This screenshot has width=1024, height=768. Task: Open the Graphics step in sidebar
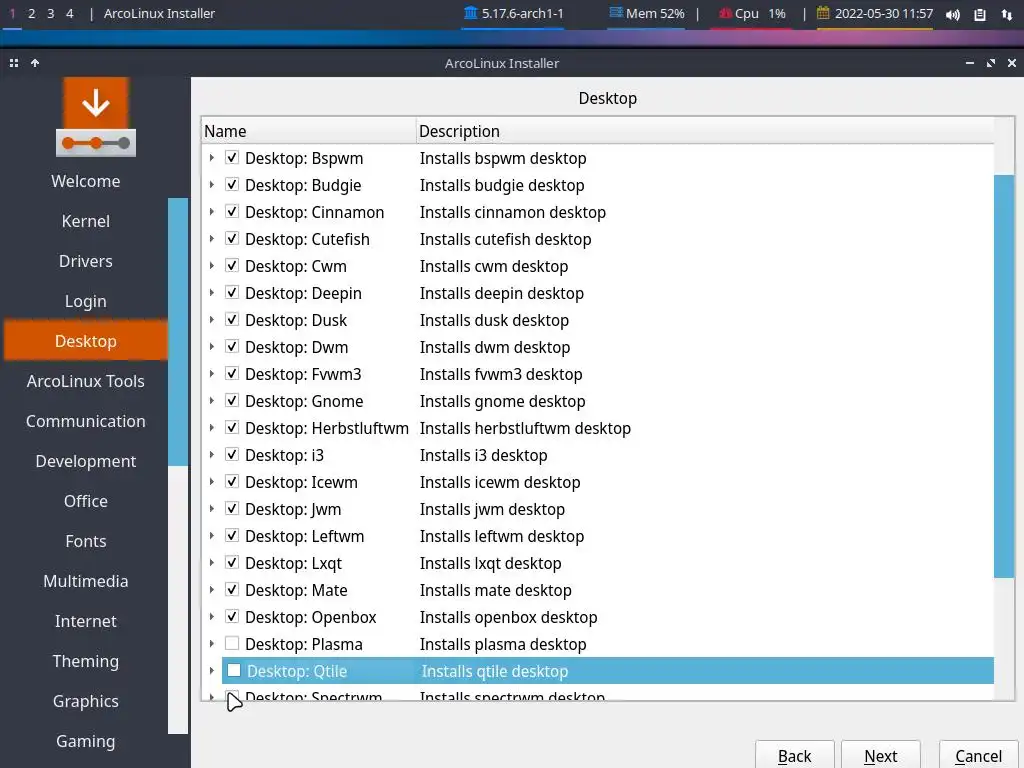tap(86, 701)
